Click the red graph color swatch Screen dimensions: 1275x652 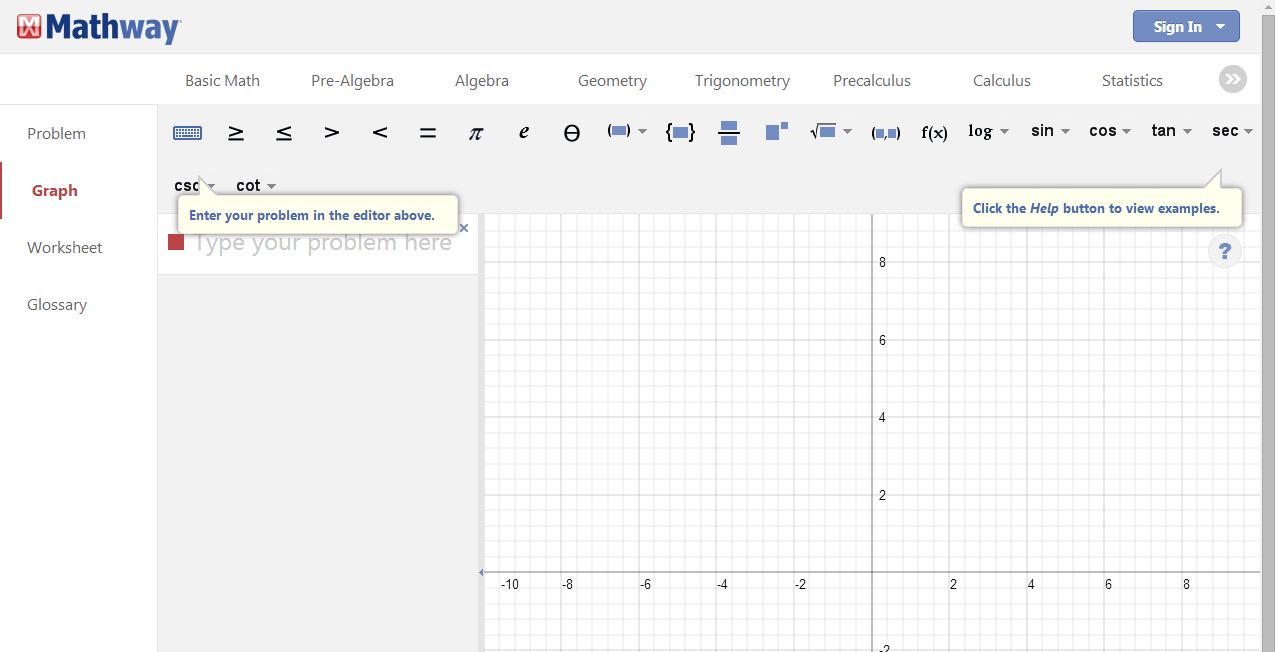tap(176, 243)
